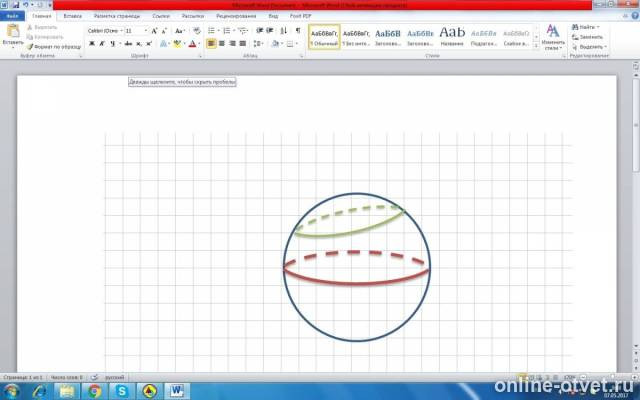Image resolution: width=640 pixels, height=400 pixels.
Task: Toggle strikethrough abc formatting
Action: click(128, 44)
